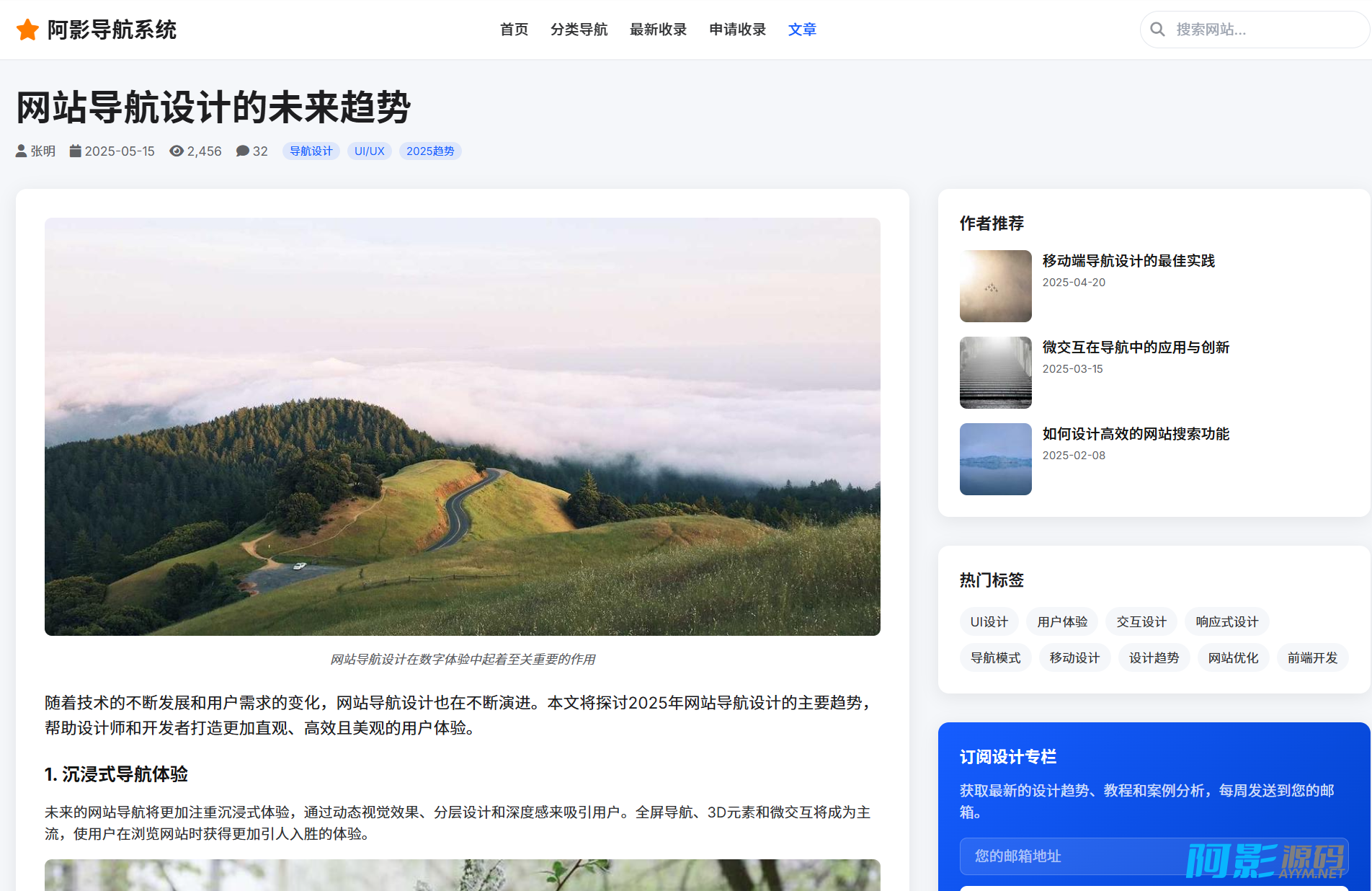Click the section heading 1. 沉浸式导航体验
1372x891 pixels.
(116, 774)
